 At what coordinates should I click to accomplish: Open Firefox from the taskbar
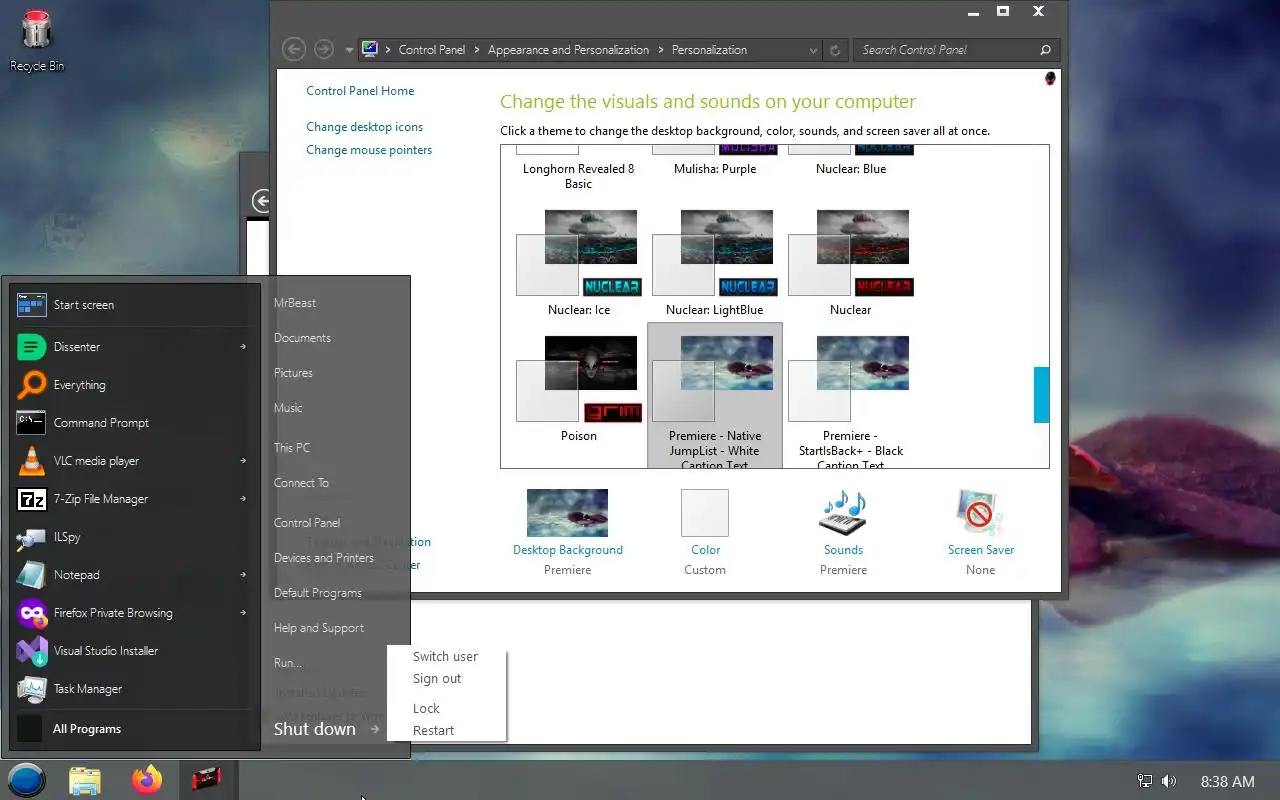point(147,780)
